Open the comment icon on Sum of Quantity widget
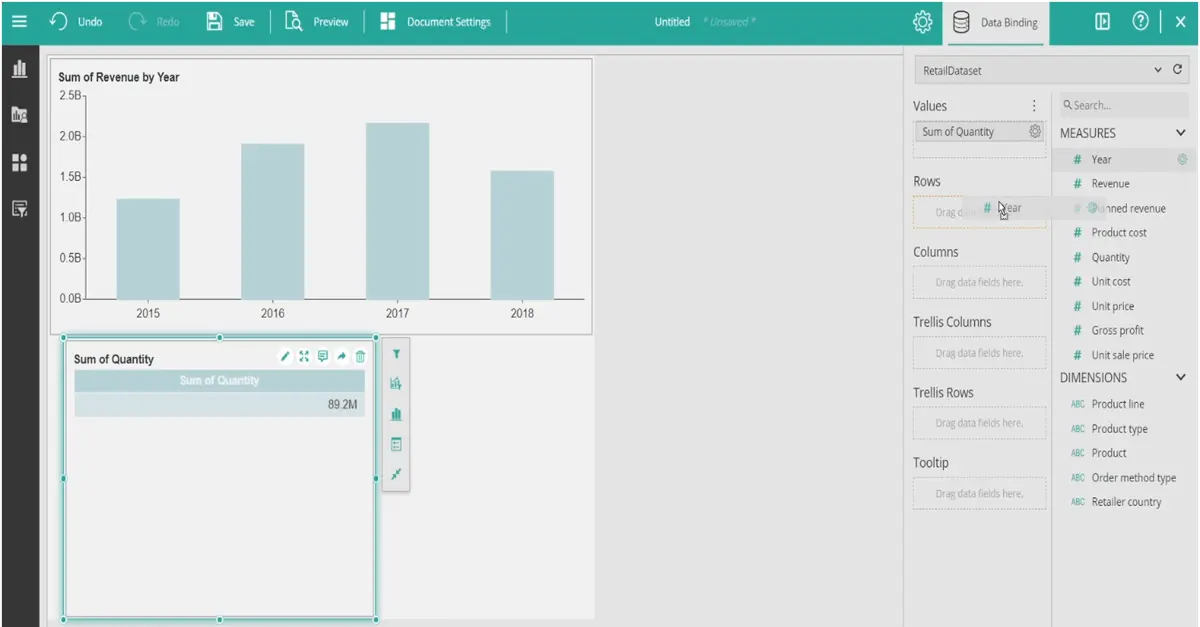The height and width of the screenshot is (627, 1200). [x=323, y=356]
